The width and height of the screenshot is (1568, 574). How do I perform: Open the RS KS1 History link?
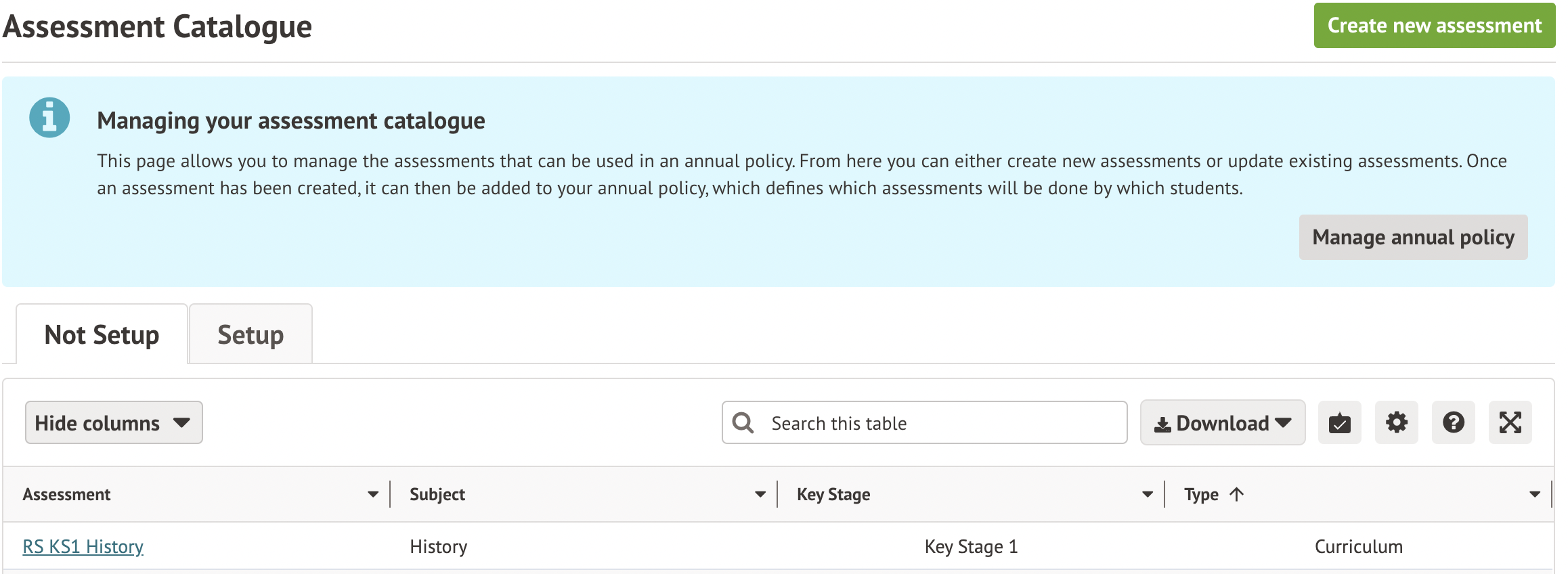[x=83, y=547]
